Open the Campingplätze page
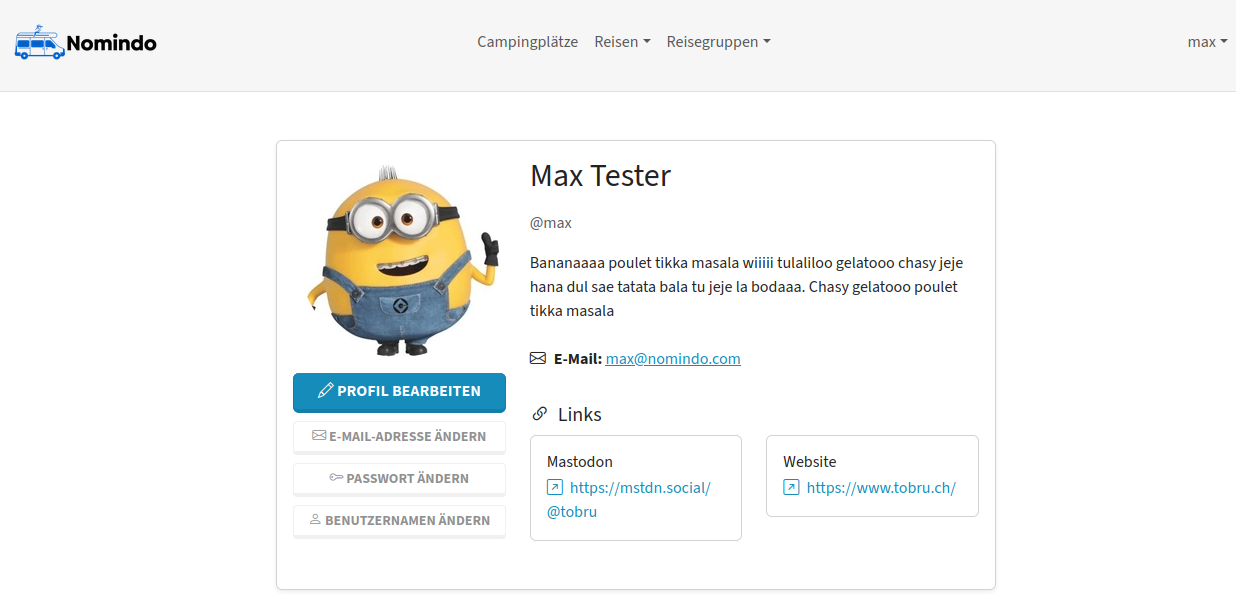This screenshot has height=608, width=1236. click(527, 42)
